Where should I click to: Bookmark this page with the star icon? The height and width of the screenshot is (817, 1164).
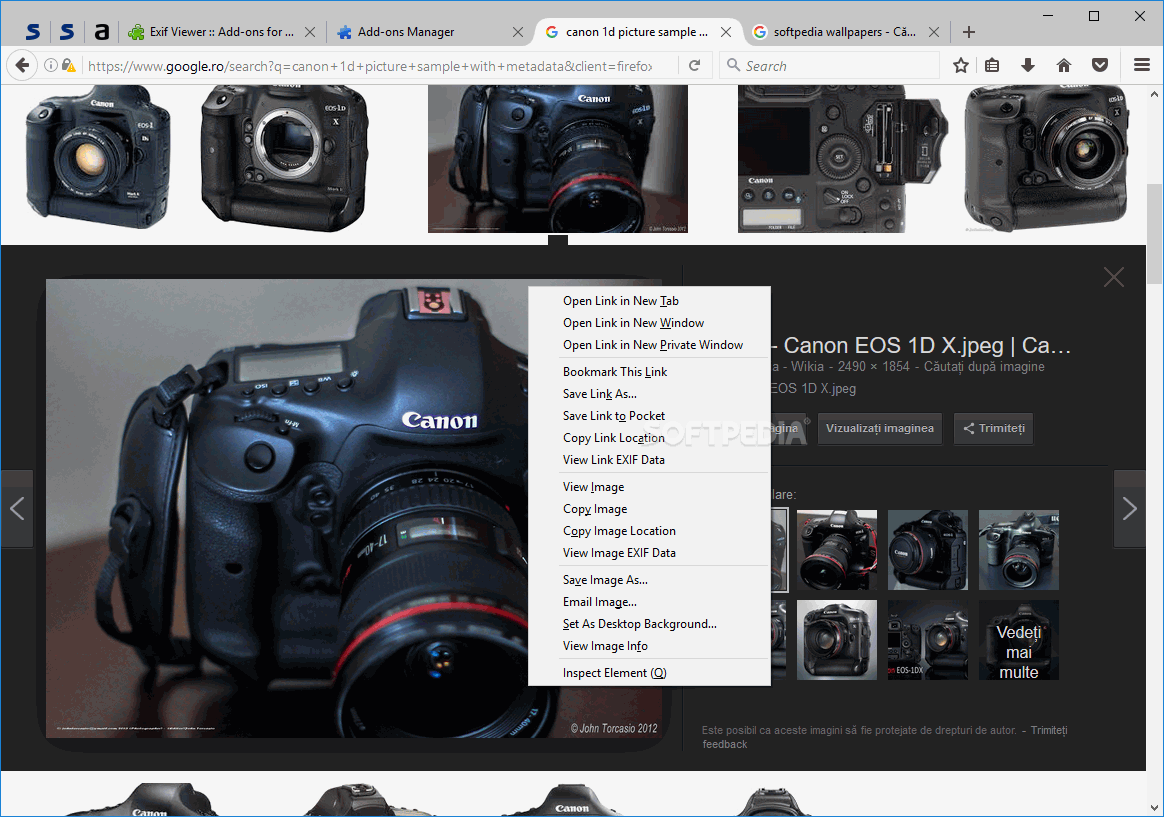pyautogui.click(x=961, y=65)
